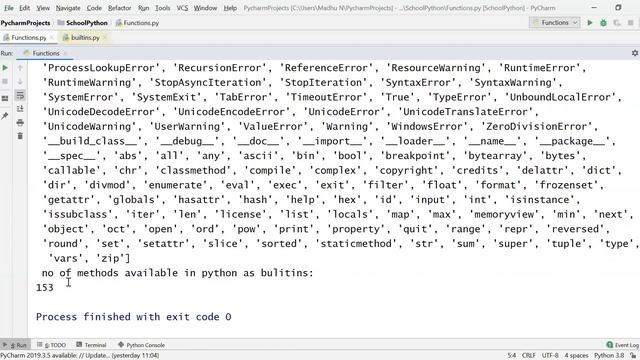Debug Functions with bug icon
The width and height of the screenshot is (640, 360).
coord(603,23)
